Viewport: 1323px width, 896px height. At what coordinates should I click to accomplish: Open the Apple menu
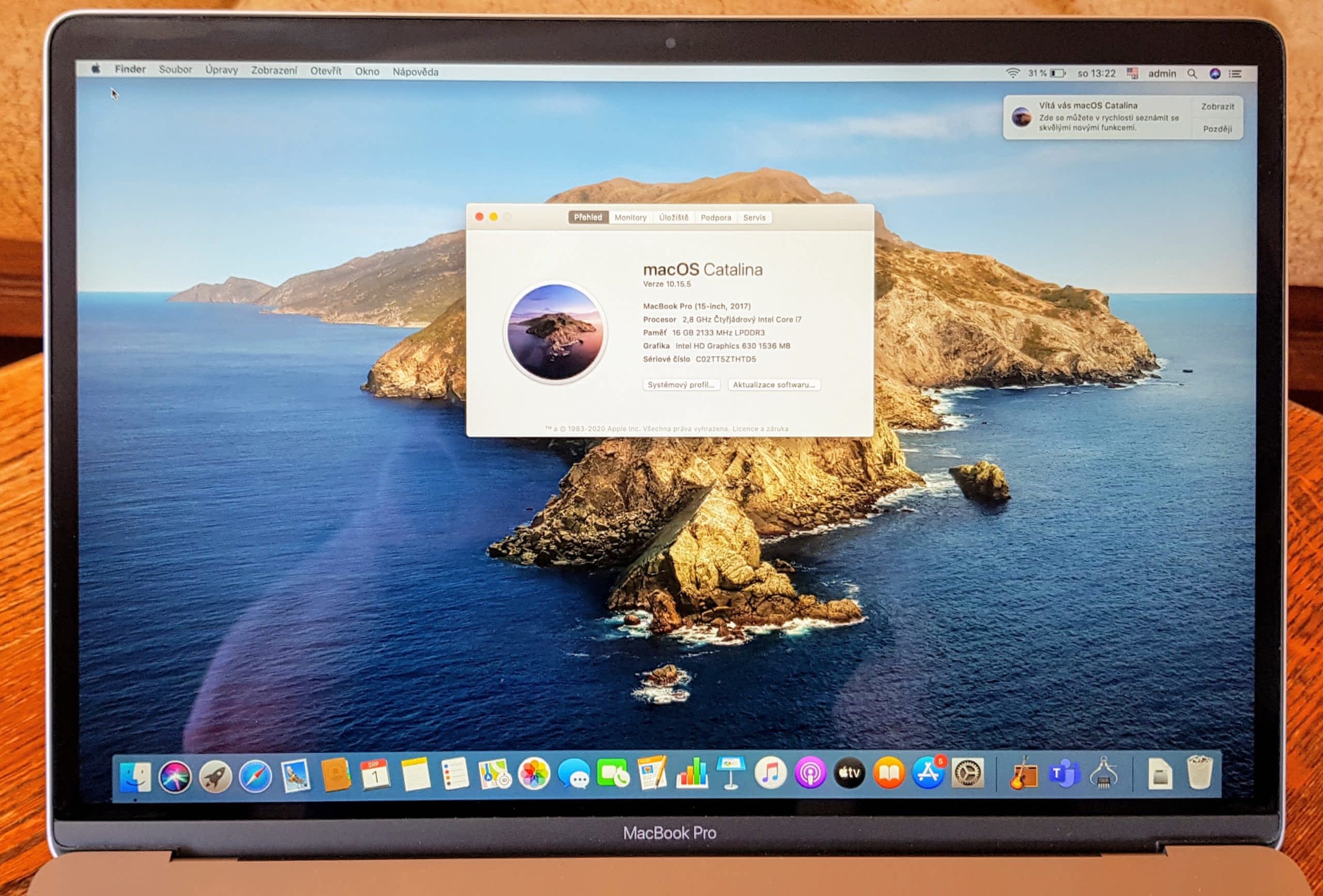(96, 69)
